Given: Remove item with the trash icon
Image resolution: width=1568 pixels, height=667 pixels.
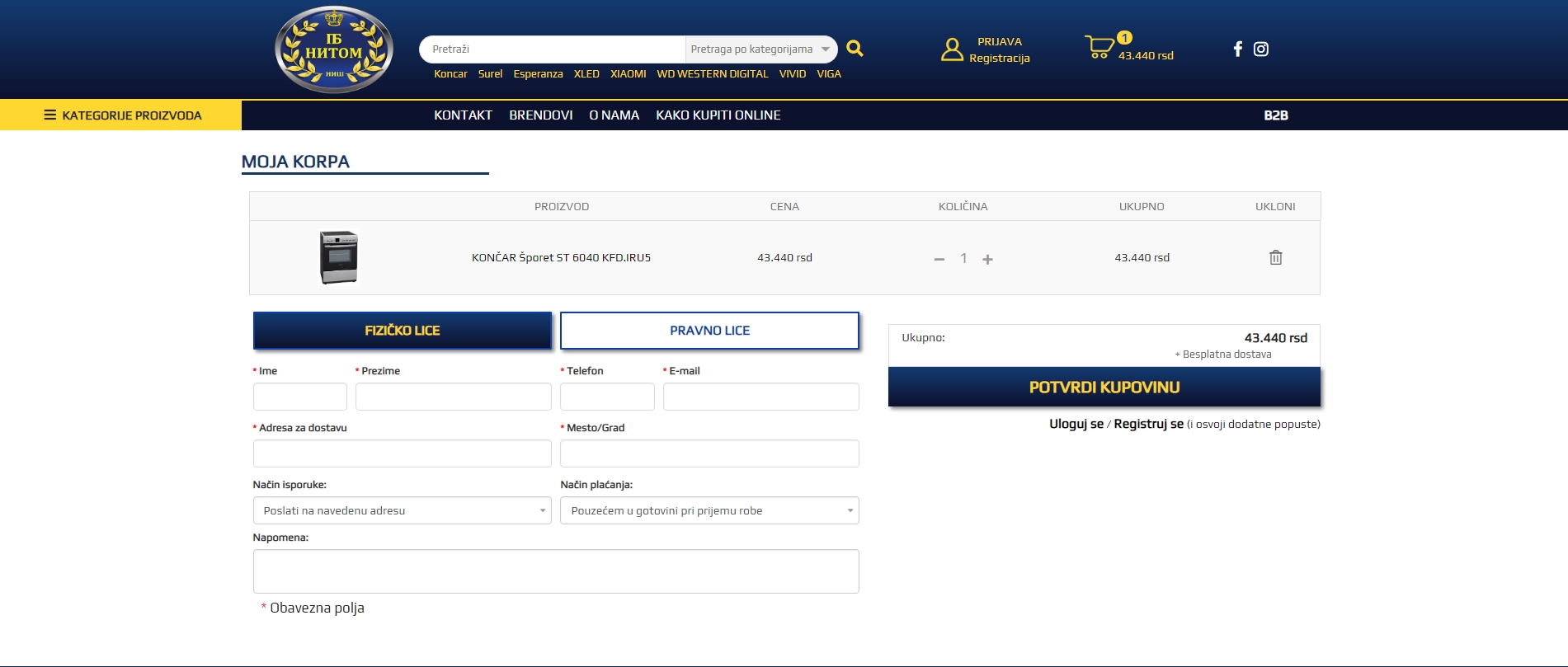Looking at the screenshot, I should (1275, 257).
